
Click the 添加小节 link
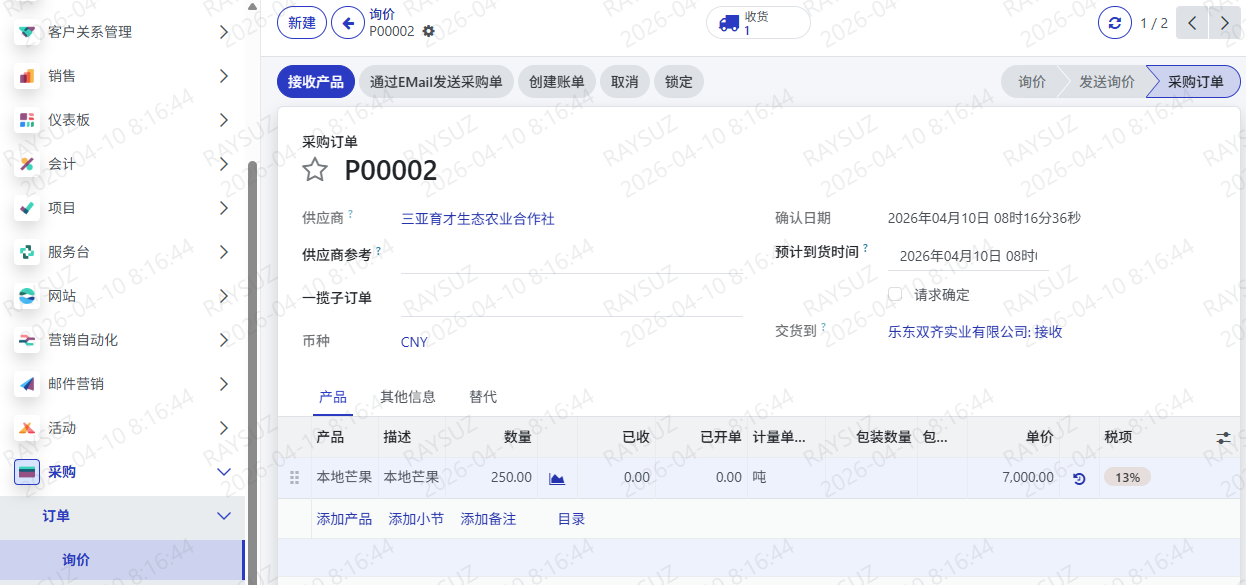click(x=416, y=519)
